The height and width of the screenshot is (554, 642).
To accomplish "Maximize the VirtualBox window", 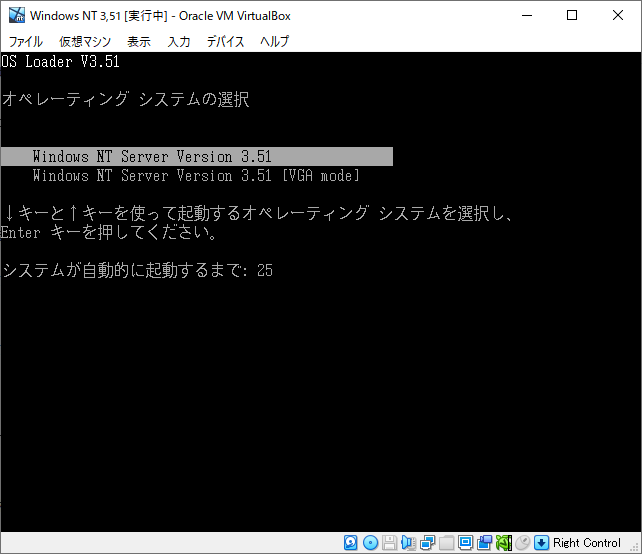I will click(572, 16).
